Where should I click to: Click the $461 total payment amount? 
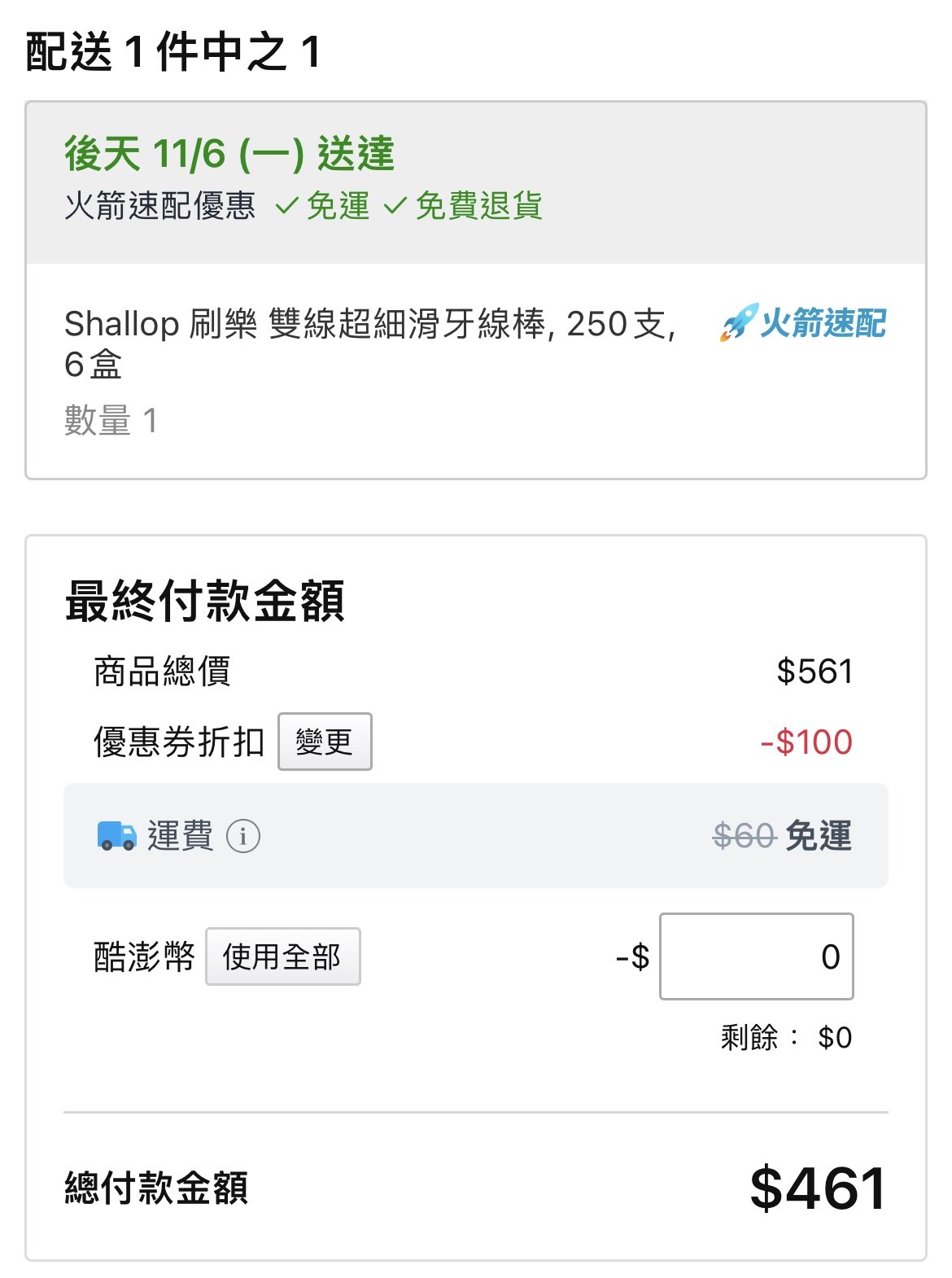pos(818,1188)
